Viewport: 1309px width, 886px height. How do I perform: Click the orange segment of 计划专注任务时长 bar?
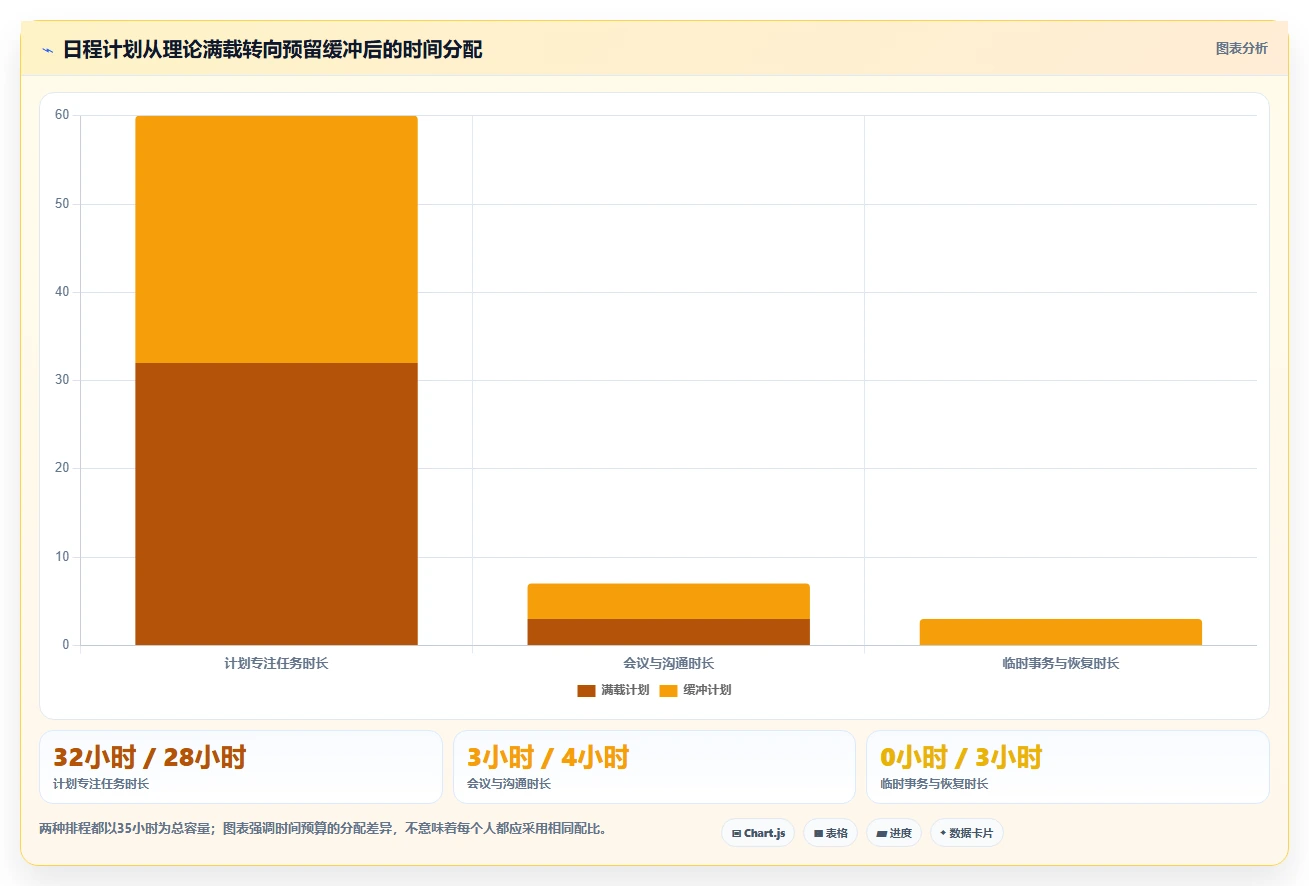[x=276, y=239]
